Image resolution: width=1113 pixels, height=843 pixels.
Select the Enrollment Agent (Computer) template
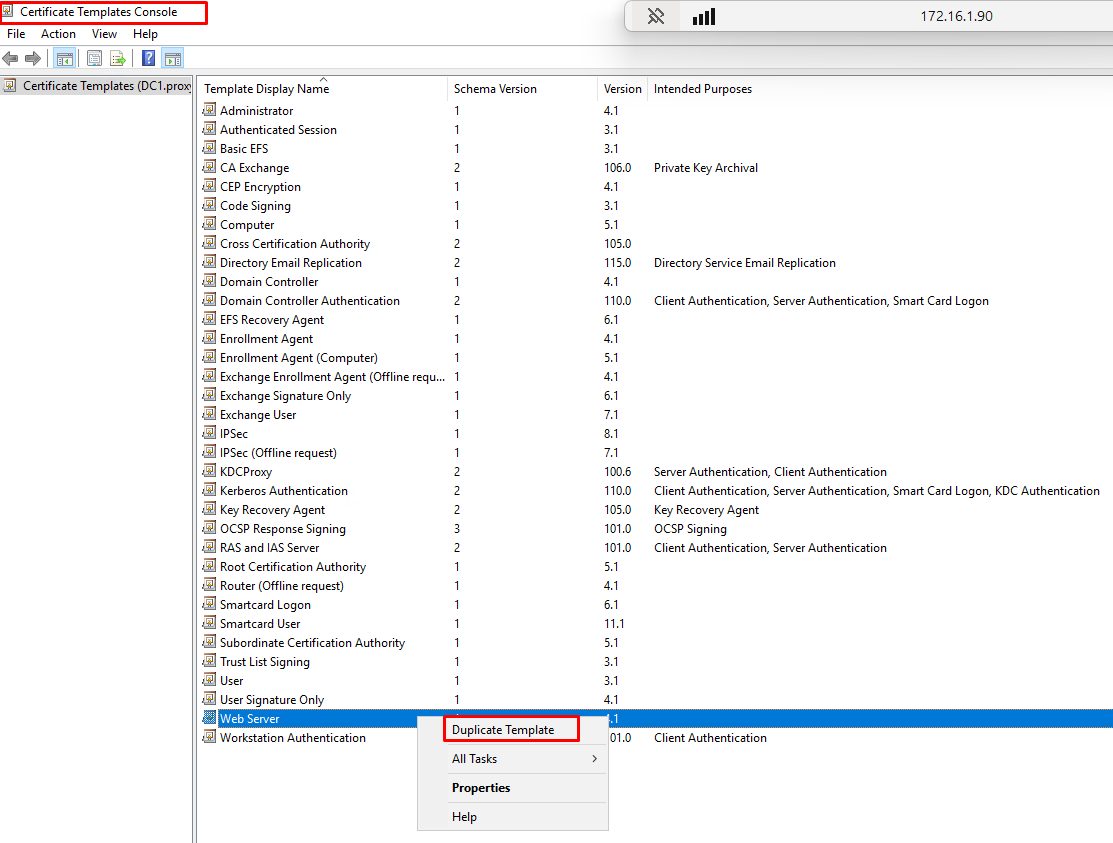pyautogui.click(x=299, y=358)
